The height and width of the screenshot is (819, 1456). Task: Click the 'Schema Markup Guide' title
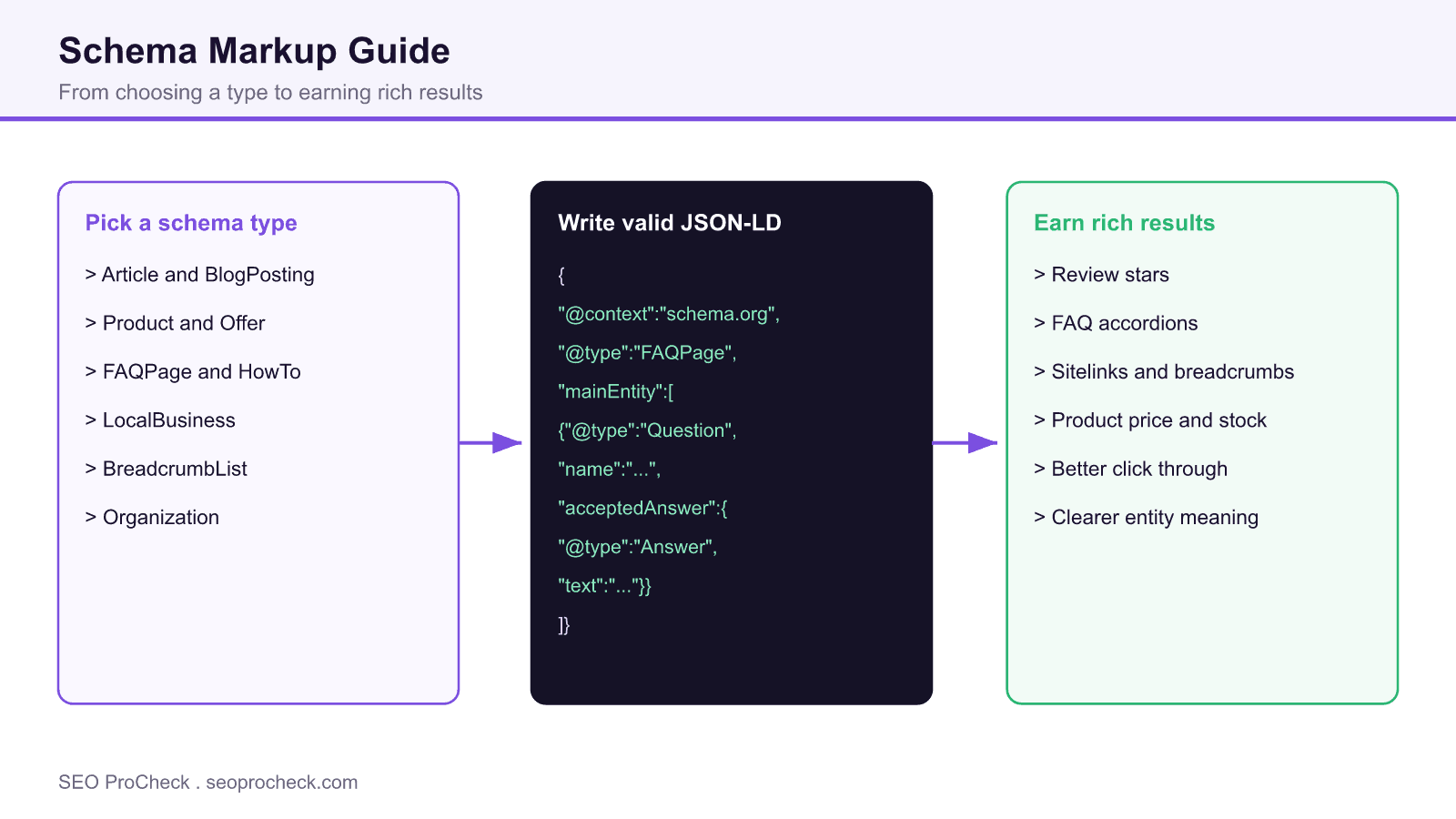point(254,51)
